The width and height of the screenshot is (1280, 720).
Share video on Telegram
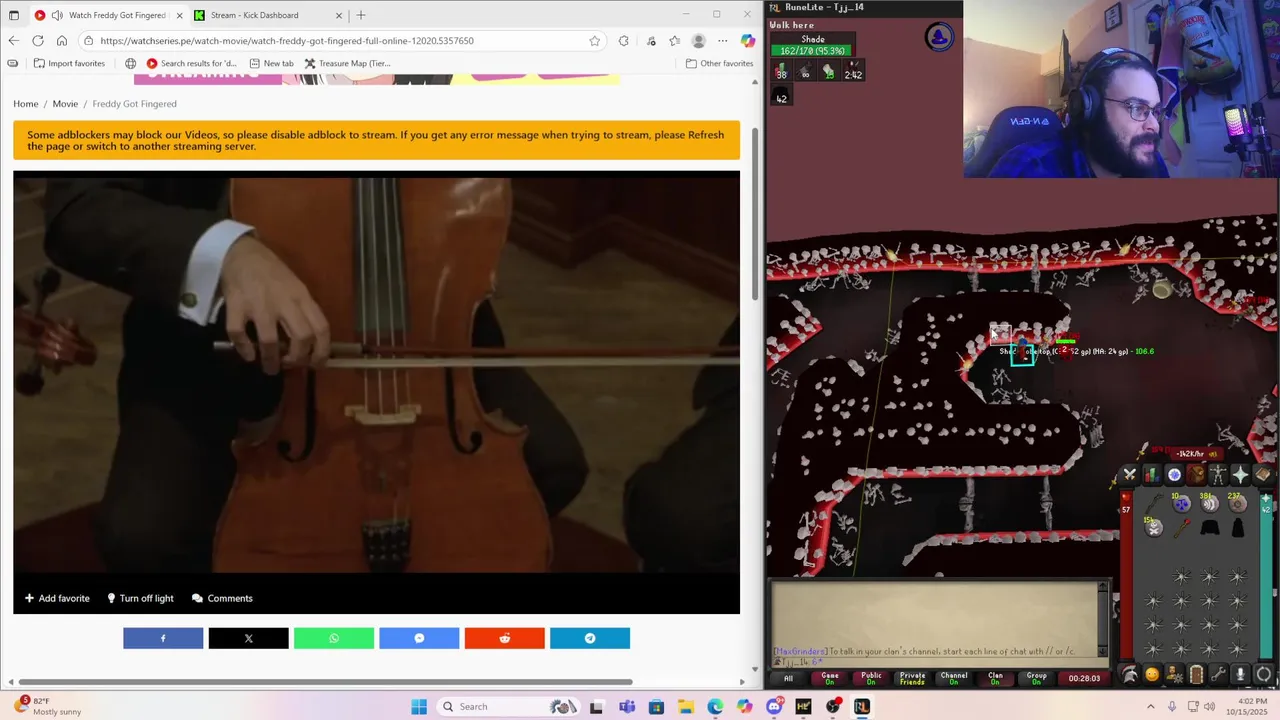(x=590, y=638)
